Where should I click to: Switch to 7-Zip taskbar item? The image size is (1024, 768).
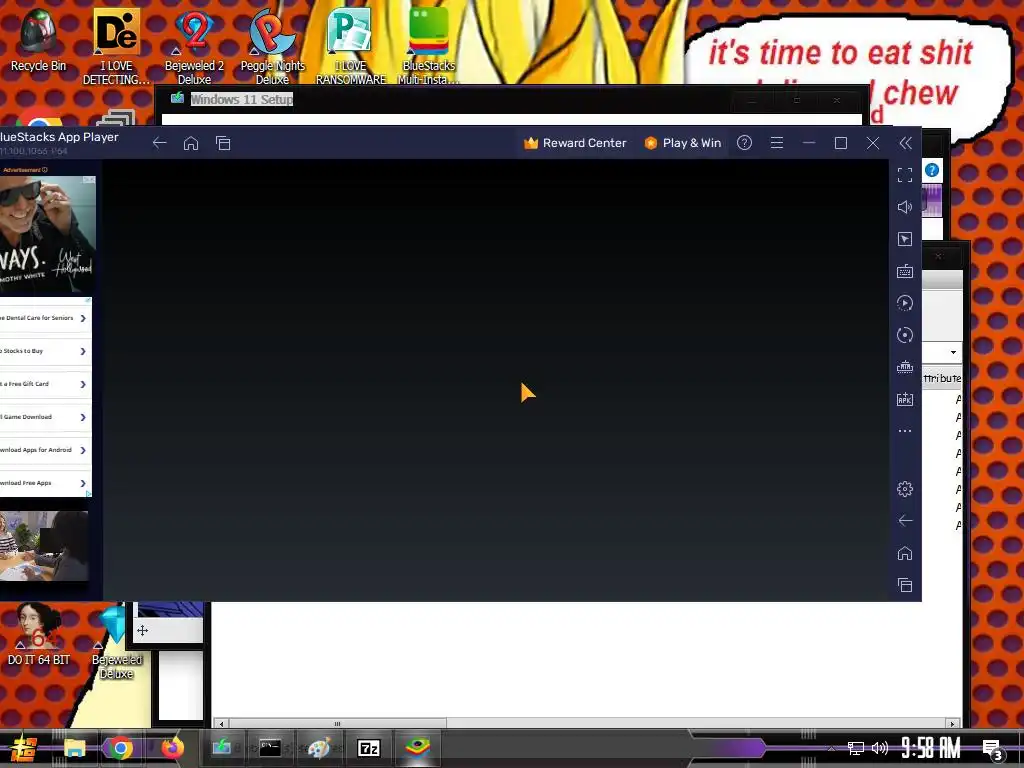pos(369,748)
